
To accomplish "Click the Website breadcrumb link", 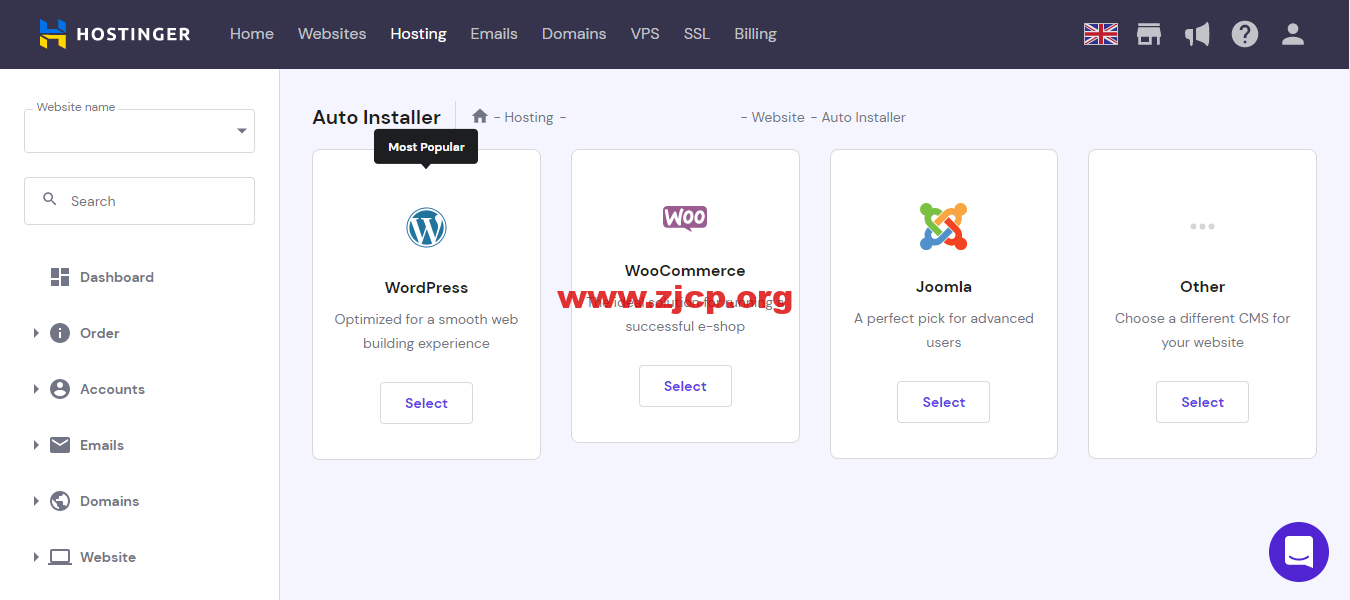I will tap(778, 117).
